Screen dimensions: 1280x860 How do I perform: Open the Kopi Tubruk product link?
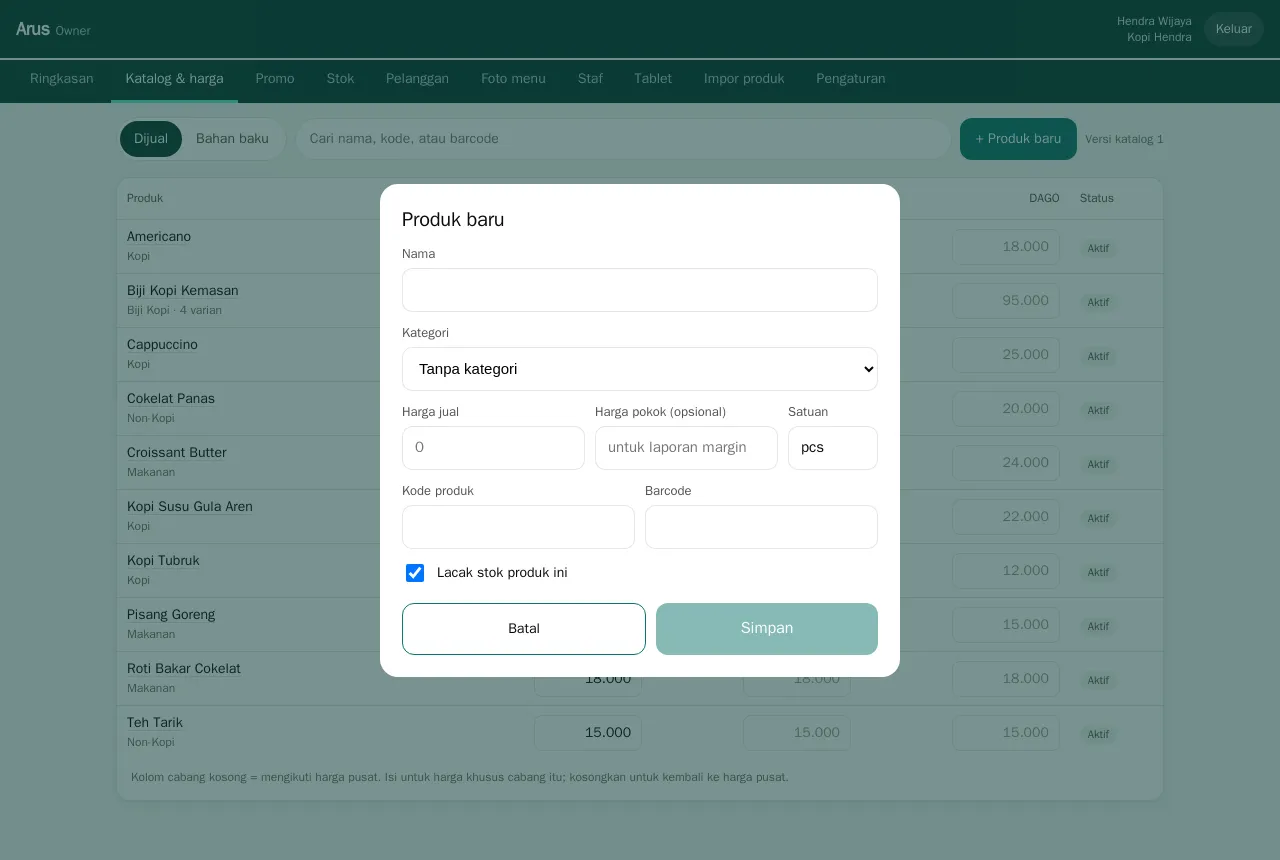pyautogui.click(x=163, y=561)
